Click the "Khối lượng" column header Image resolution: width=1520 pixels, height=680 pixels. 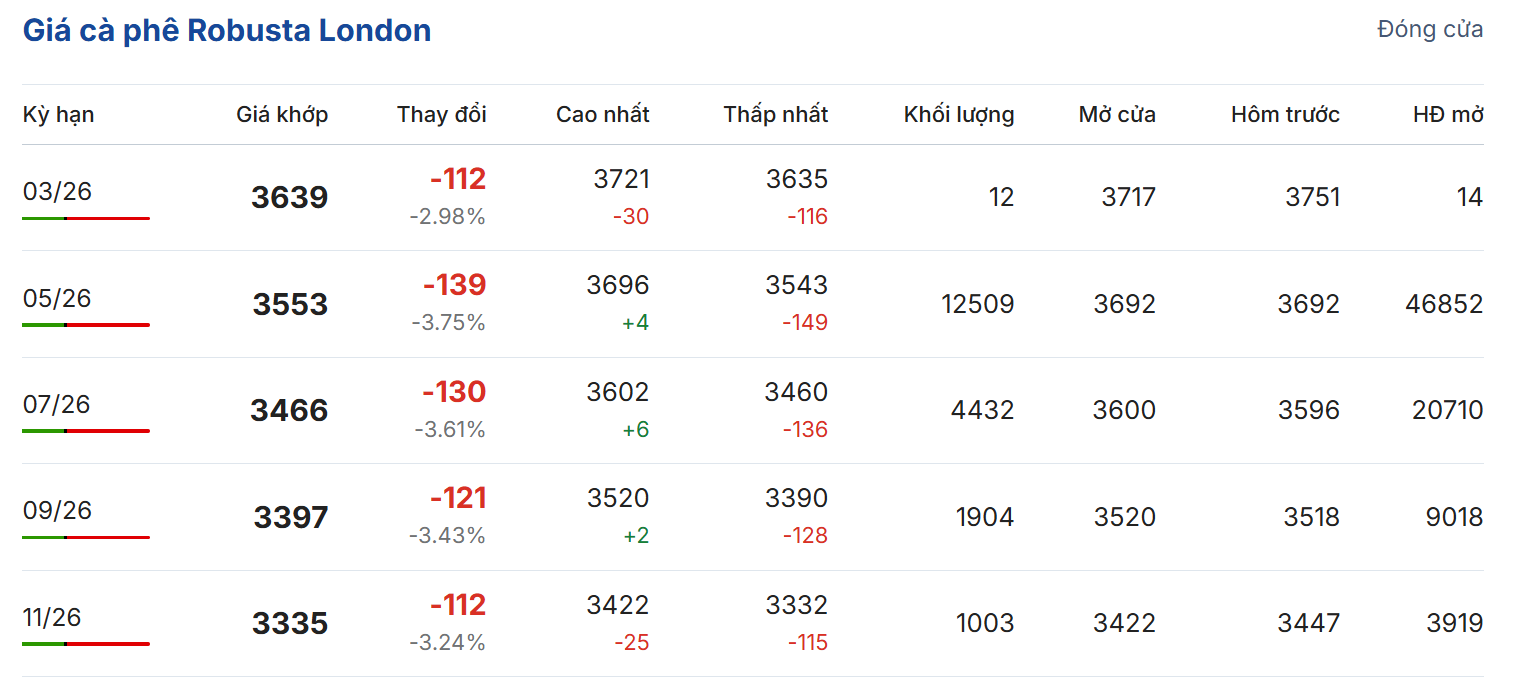point(958,115)
